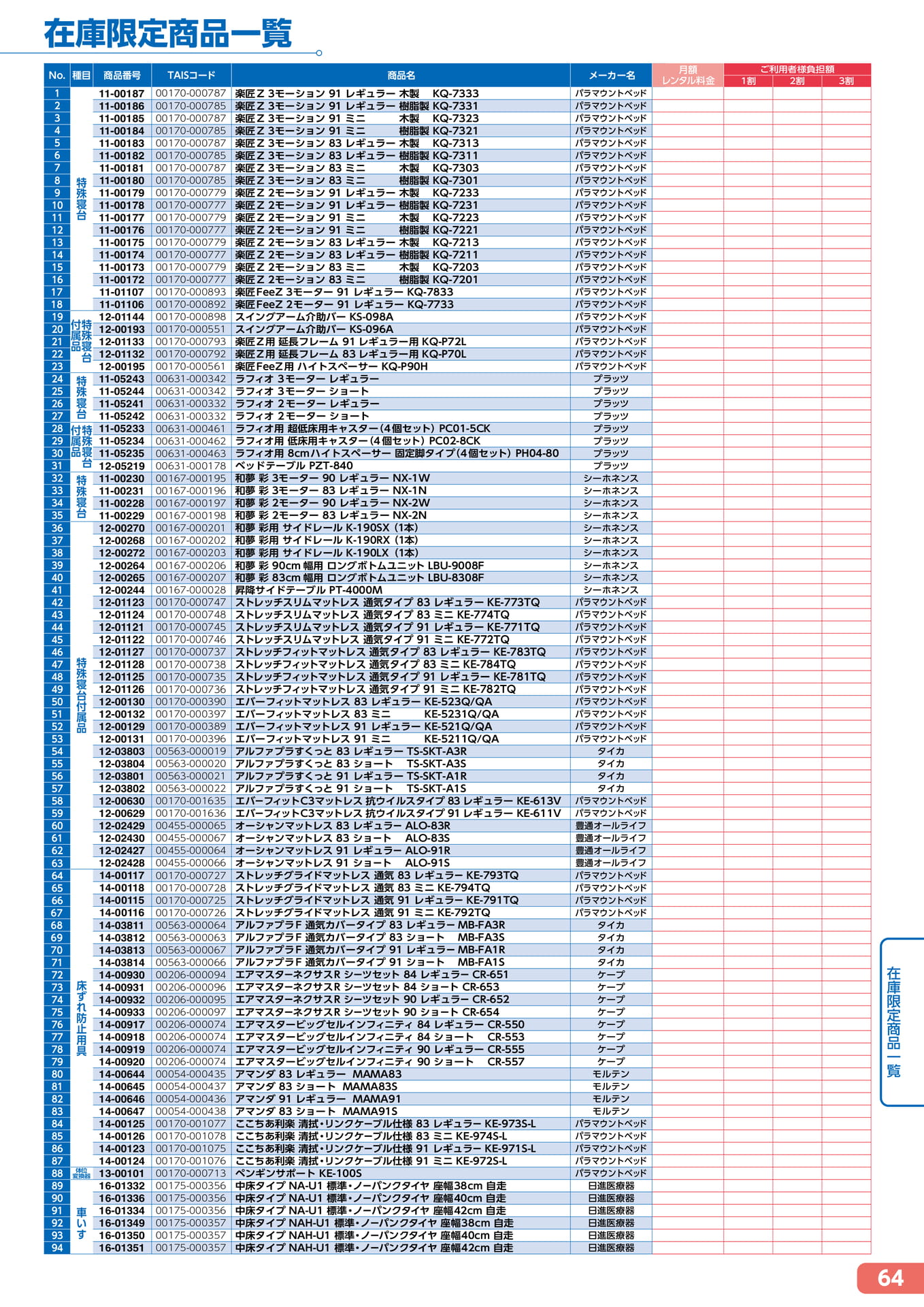The height and width of the screenshot is (1307, 924).
Task: Click the No. column header
Action: click(57, 75)
